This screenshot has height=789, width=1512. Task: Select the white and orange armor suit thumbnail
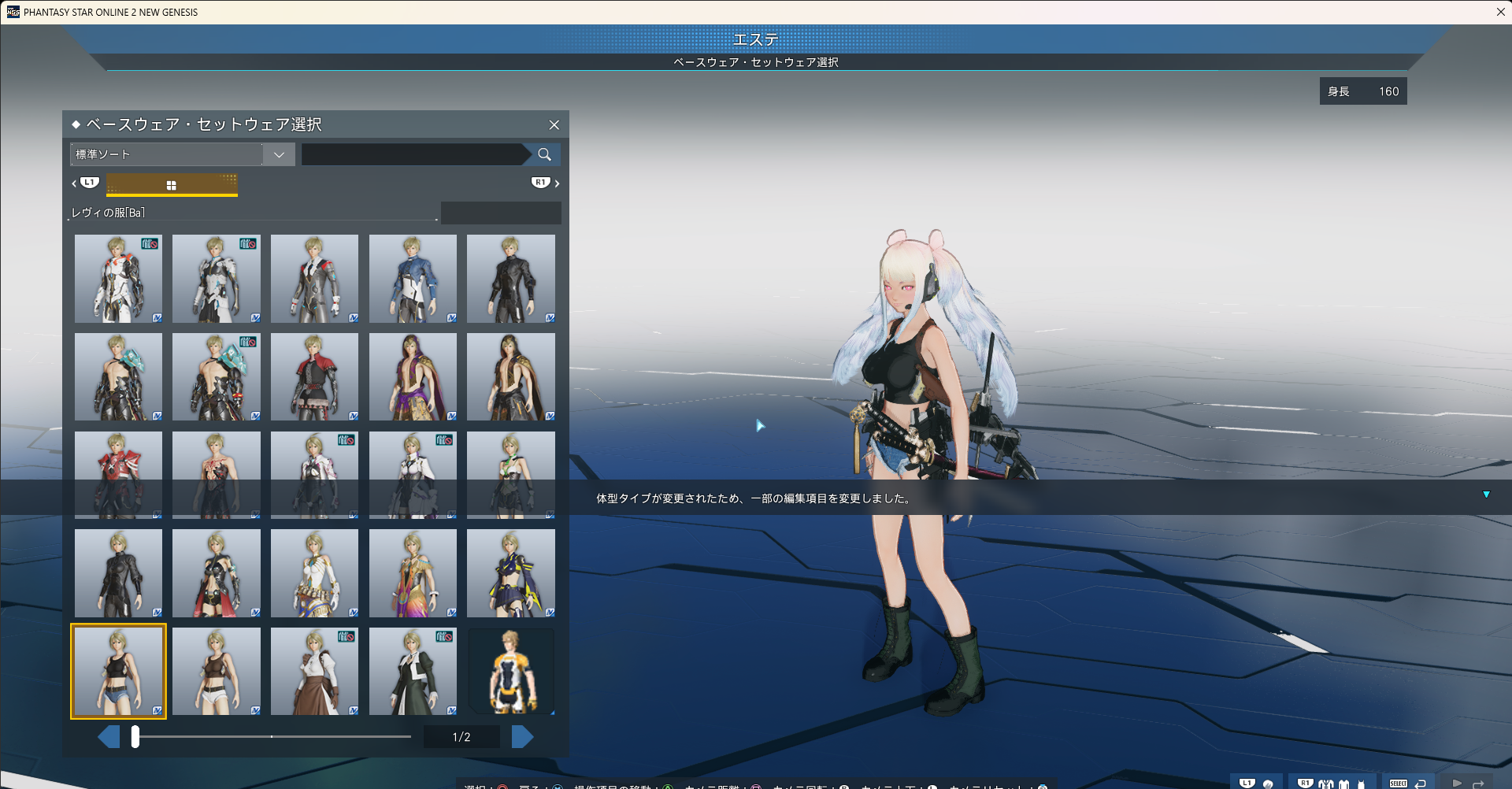118,279
